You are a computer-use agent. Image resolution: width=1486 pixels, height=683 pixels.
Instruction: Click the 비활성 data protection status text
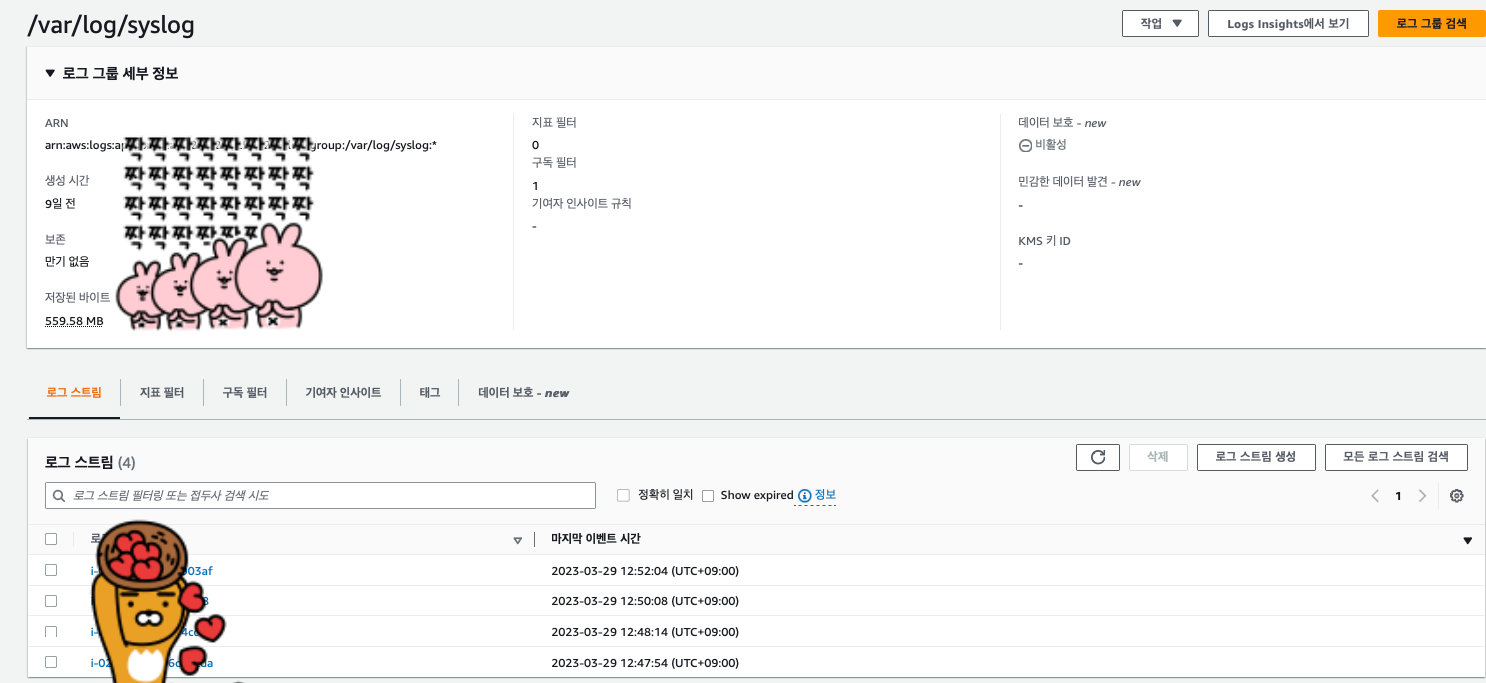(1051, 145)
